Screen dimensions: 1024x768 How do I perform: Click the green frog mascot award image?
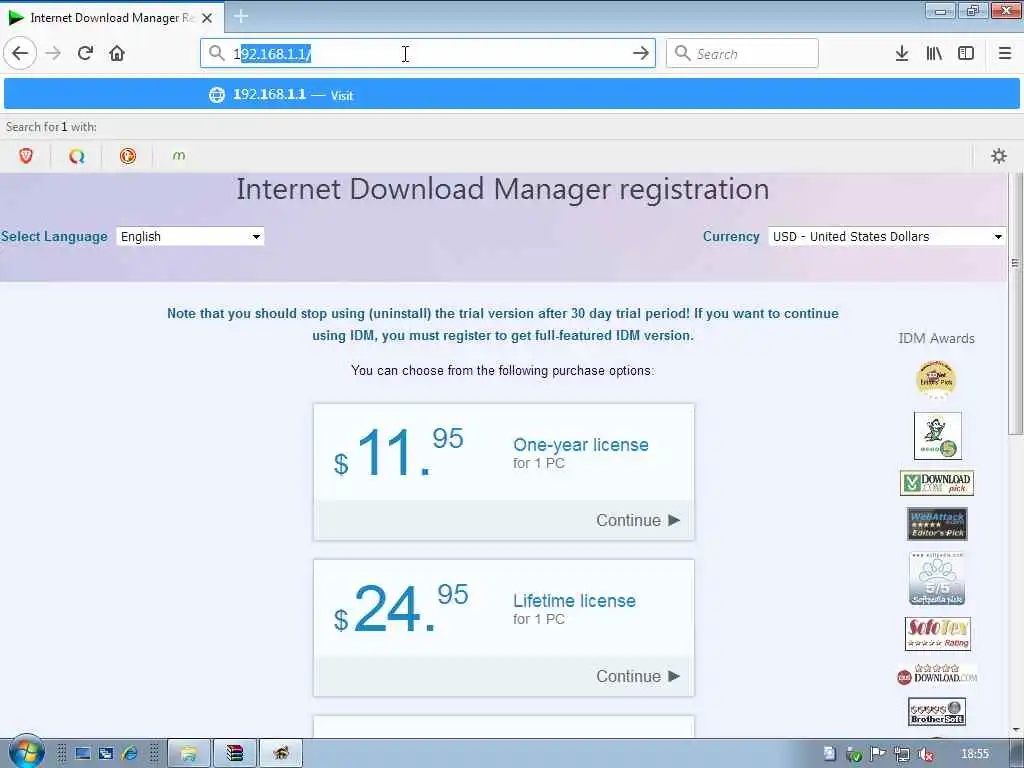[x=938, y=436]
